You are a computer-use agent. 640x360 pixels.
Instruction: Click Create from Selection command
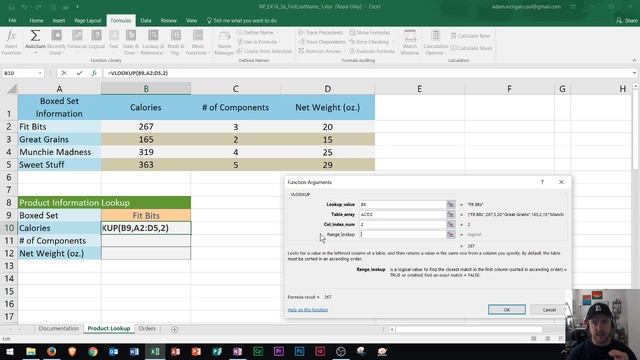264,51
